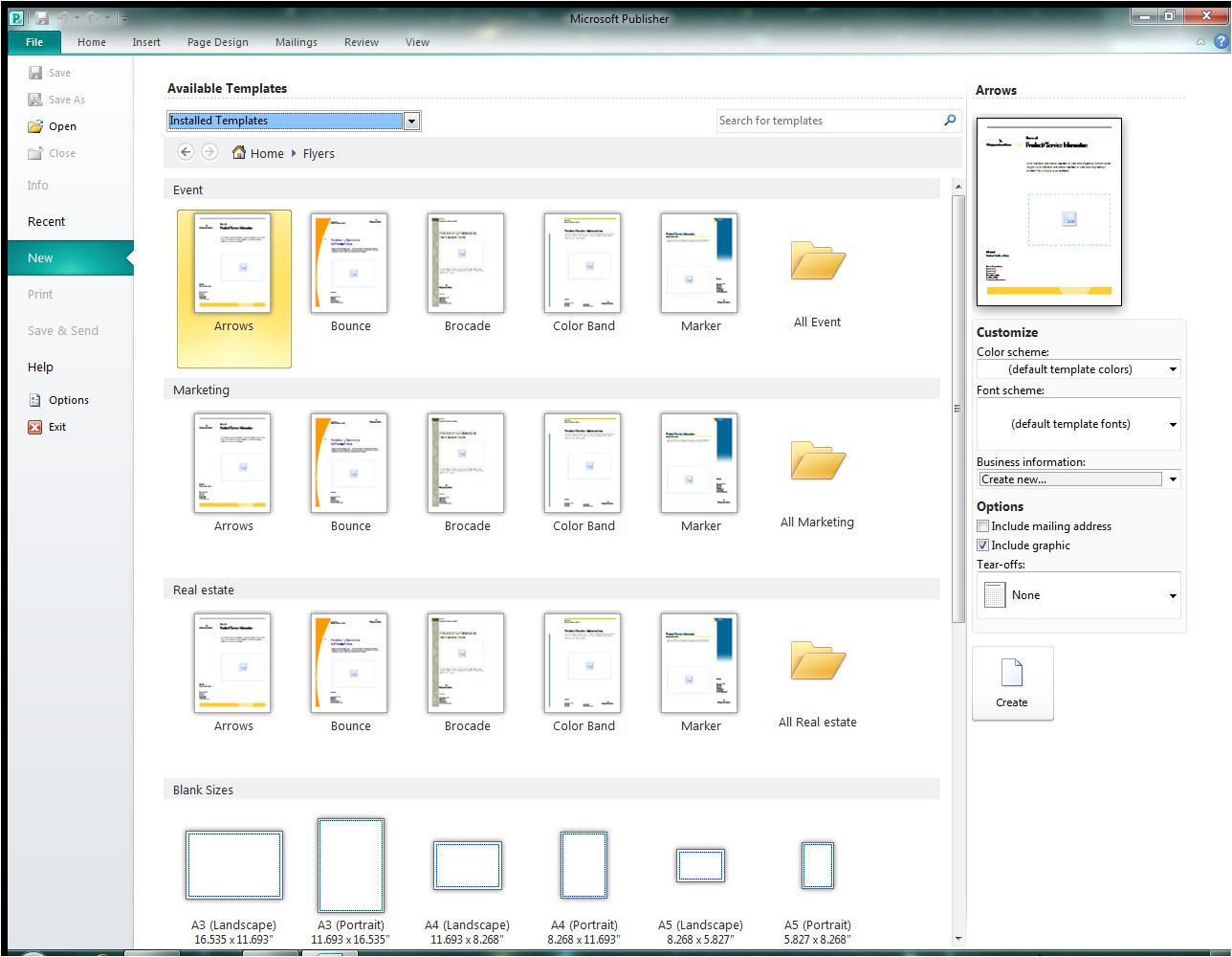This screenshot has width=1232, height=957.
Task: Click the Open folder icon in sidebar
Action: (x=35, y=126)
